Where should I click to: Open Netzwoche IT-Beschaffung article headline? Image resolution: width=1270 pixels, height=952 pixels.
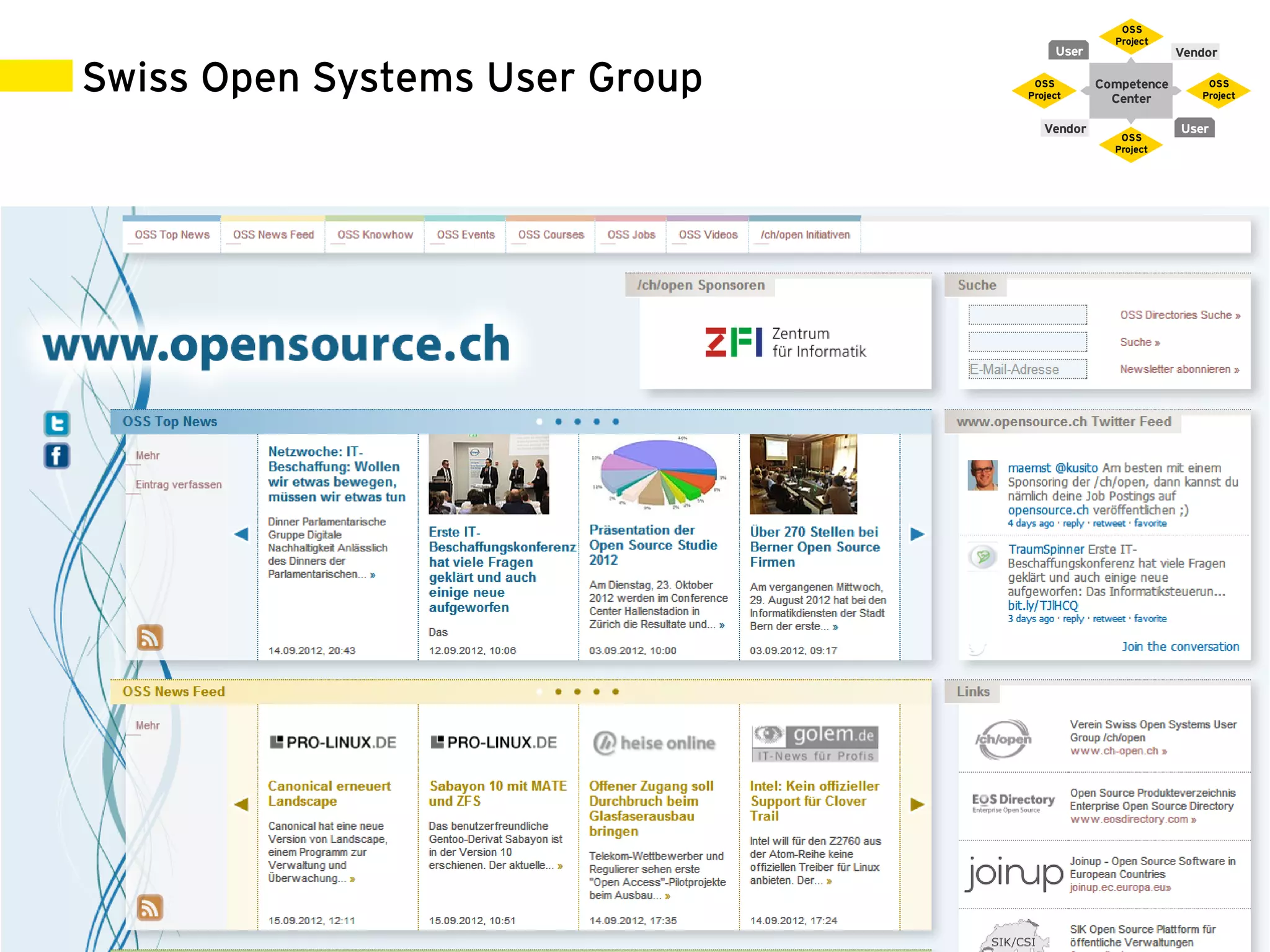[337, 474]
